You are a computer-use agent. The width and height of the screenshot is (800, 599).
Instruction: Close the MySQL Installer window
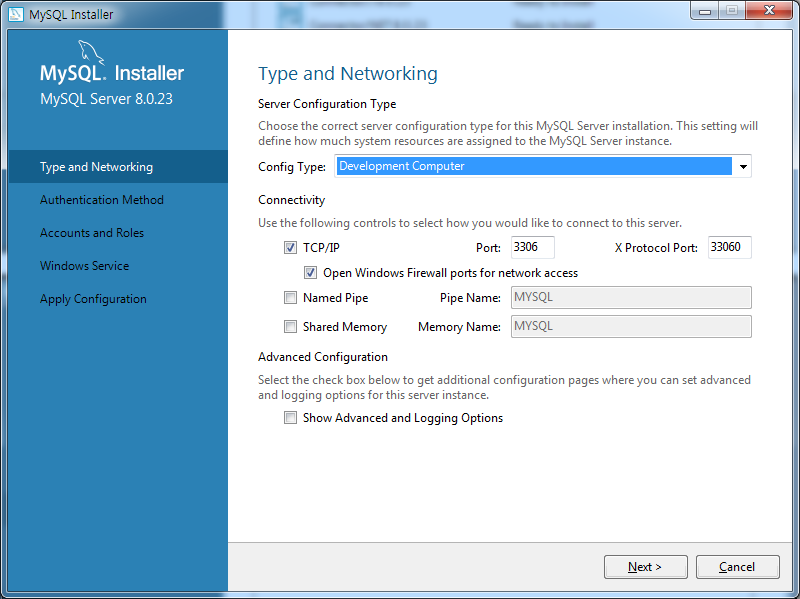(769, 11)
